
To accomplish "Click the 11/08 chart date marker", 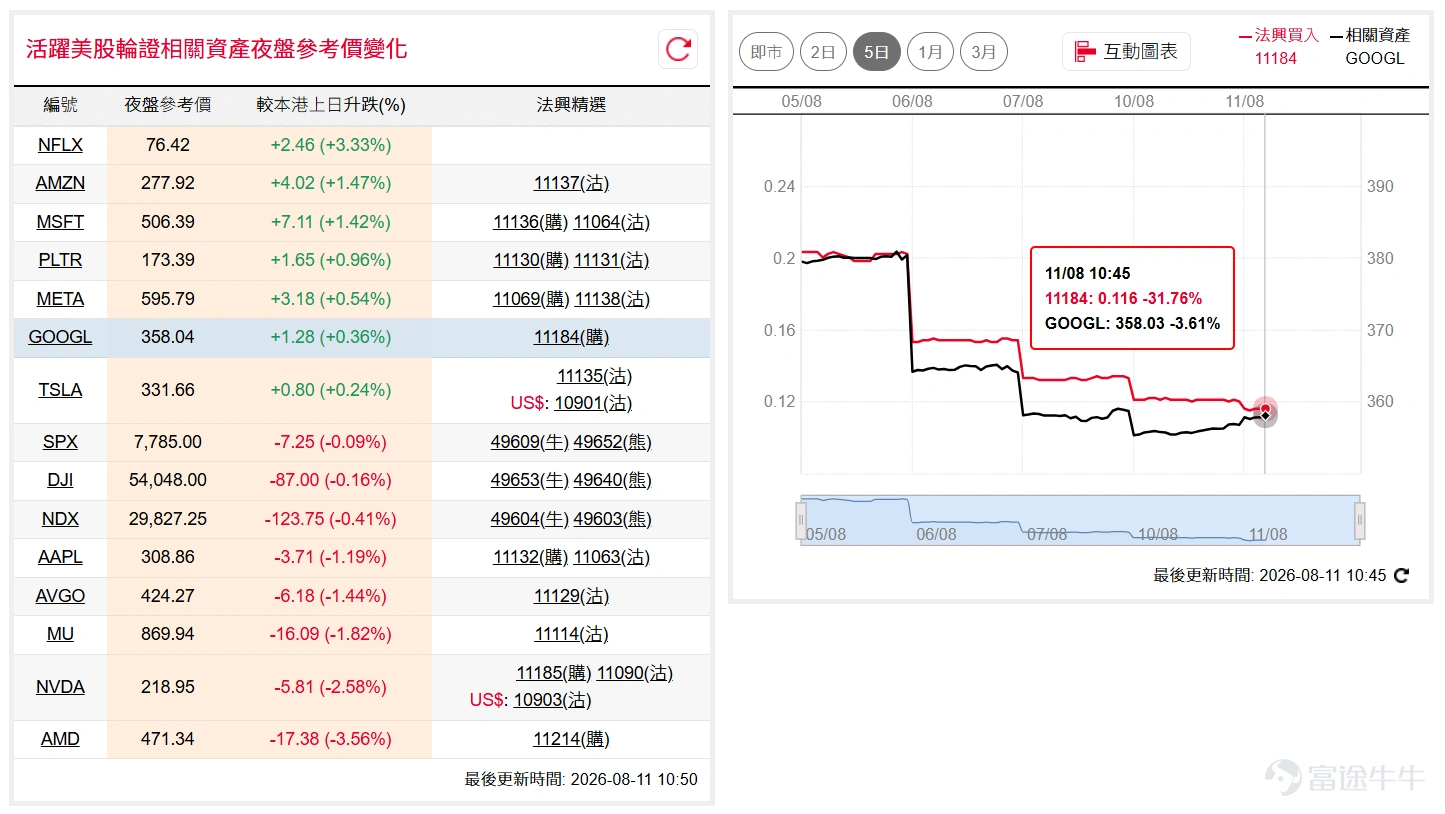I will tap(1244, 101).
